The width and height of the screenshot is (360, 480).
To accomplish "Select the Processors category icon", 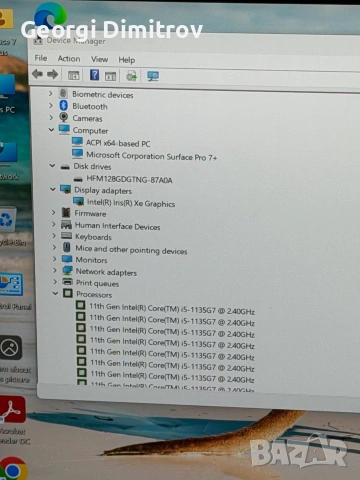I will point(68,293).
